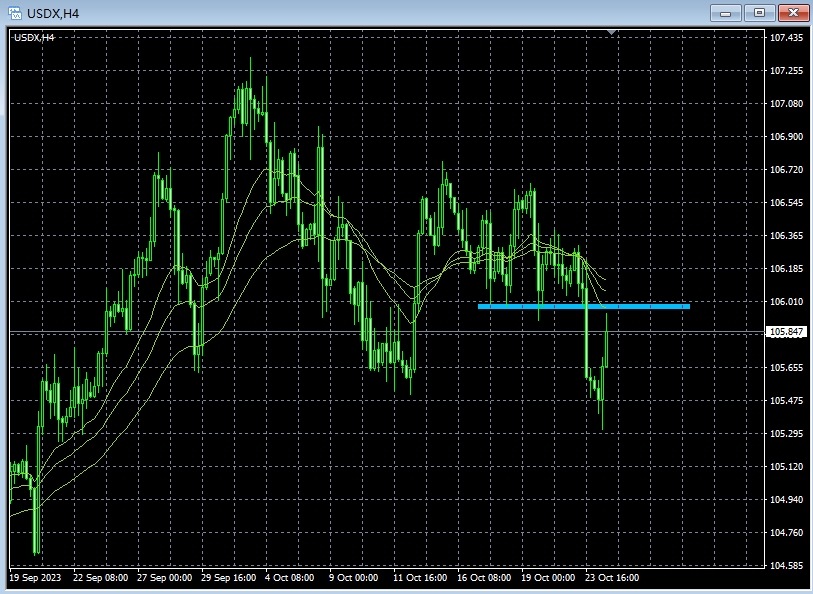Close the USDX,H4 chart window
The width and height of the screenshot is (813, 594).
point(792,12)
